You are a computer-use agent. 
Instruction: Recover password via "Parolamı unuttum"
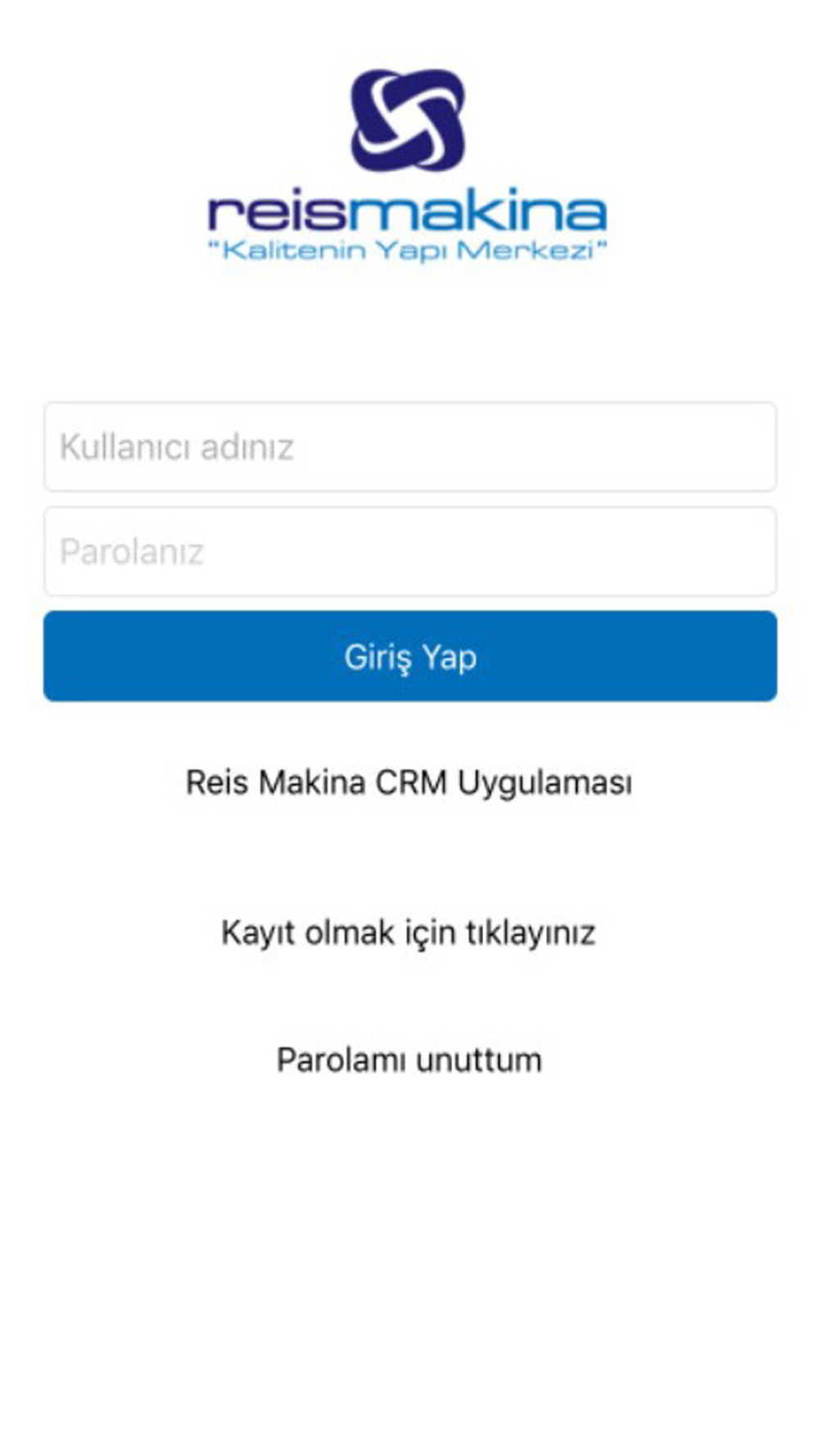pyautogui.click(x=409, y=1060)
